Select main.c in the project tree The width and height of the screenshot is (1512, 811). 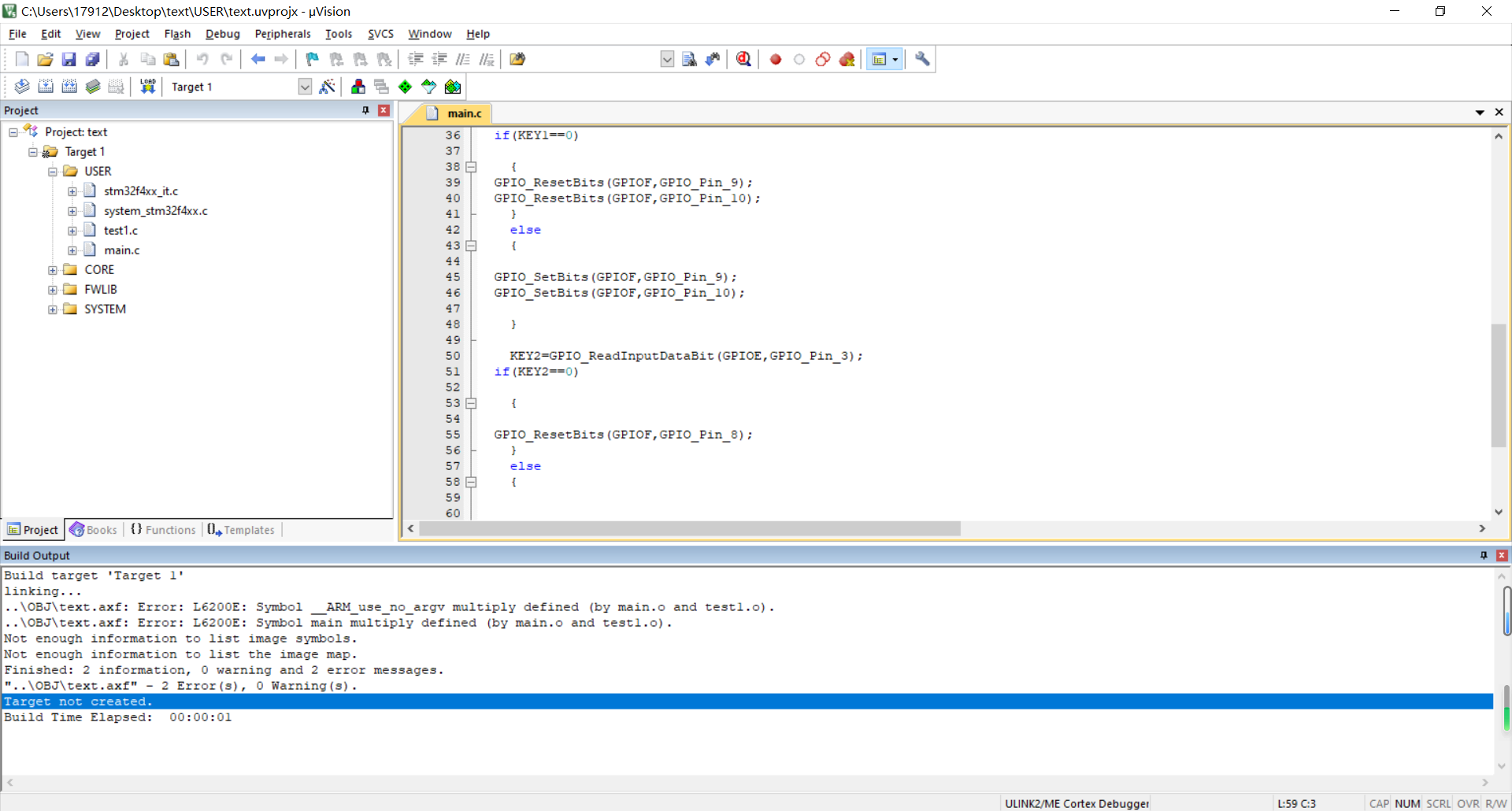[122, 250]
